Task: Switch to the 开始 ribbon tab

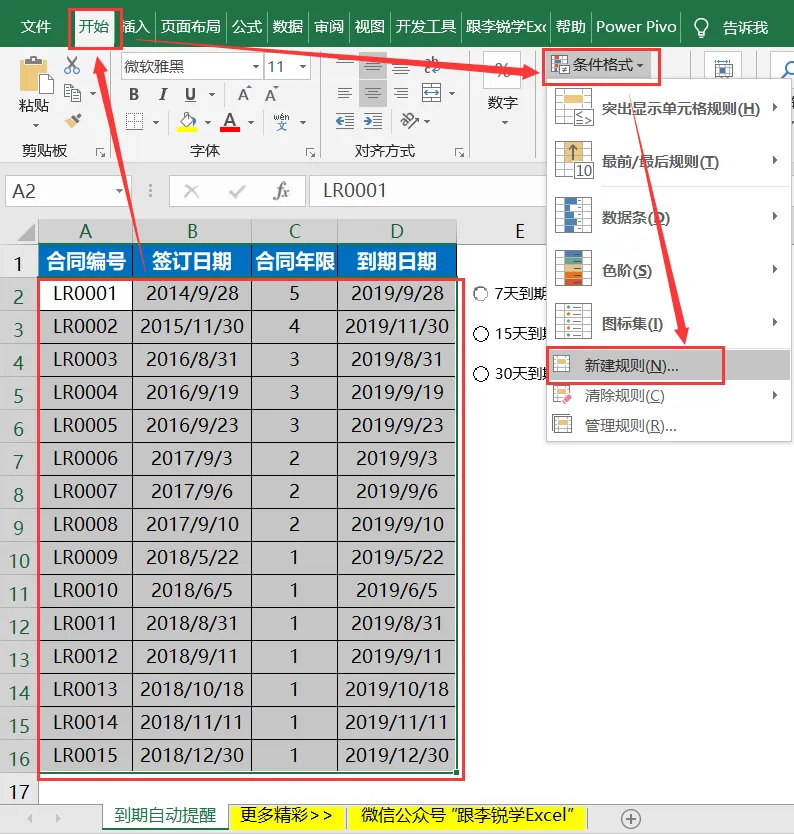Action: (94, 26)
